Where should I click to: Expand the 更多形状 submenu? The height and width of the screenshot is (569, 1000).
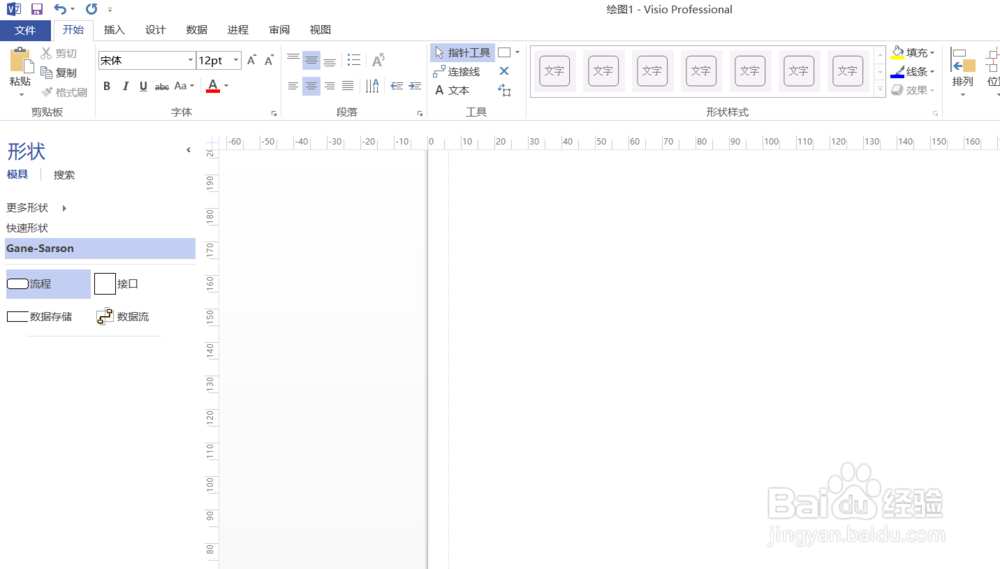[36, 208]
